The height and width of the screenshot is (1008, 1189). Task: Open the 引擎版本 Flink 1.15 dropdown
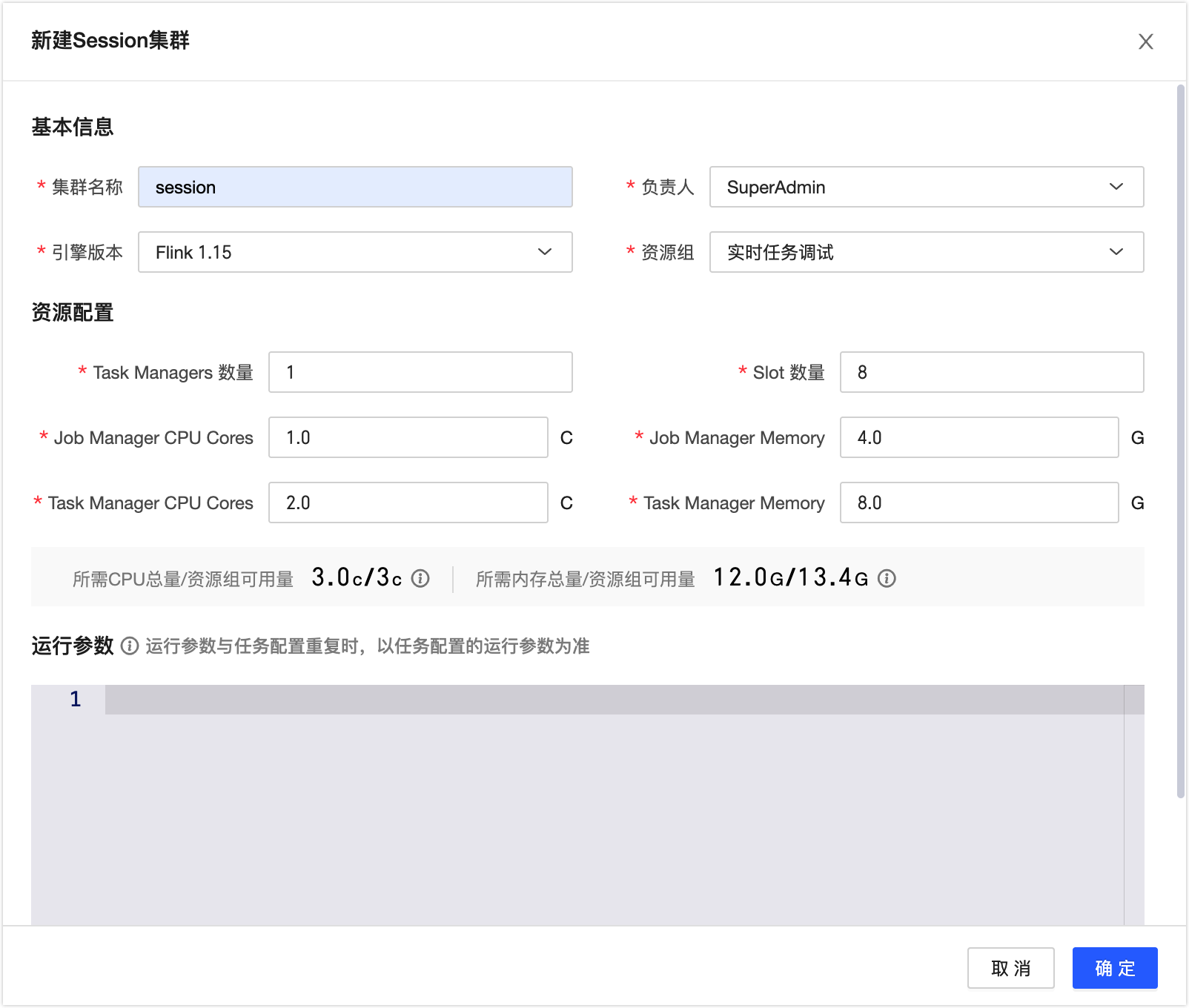[355, 252]
